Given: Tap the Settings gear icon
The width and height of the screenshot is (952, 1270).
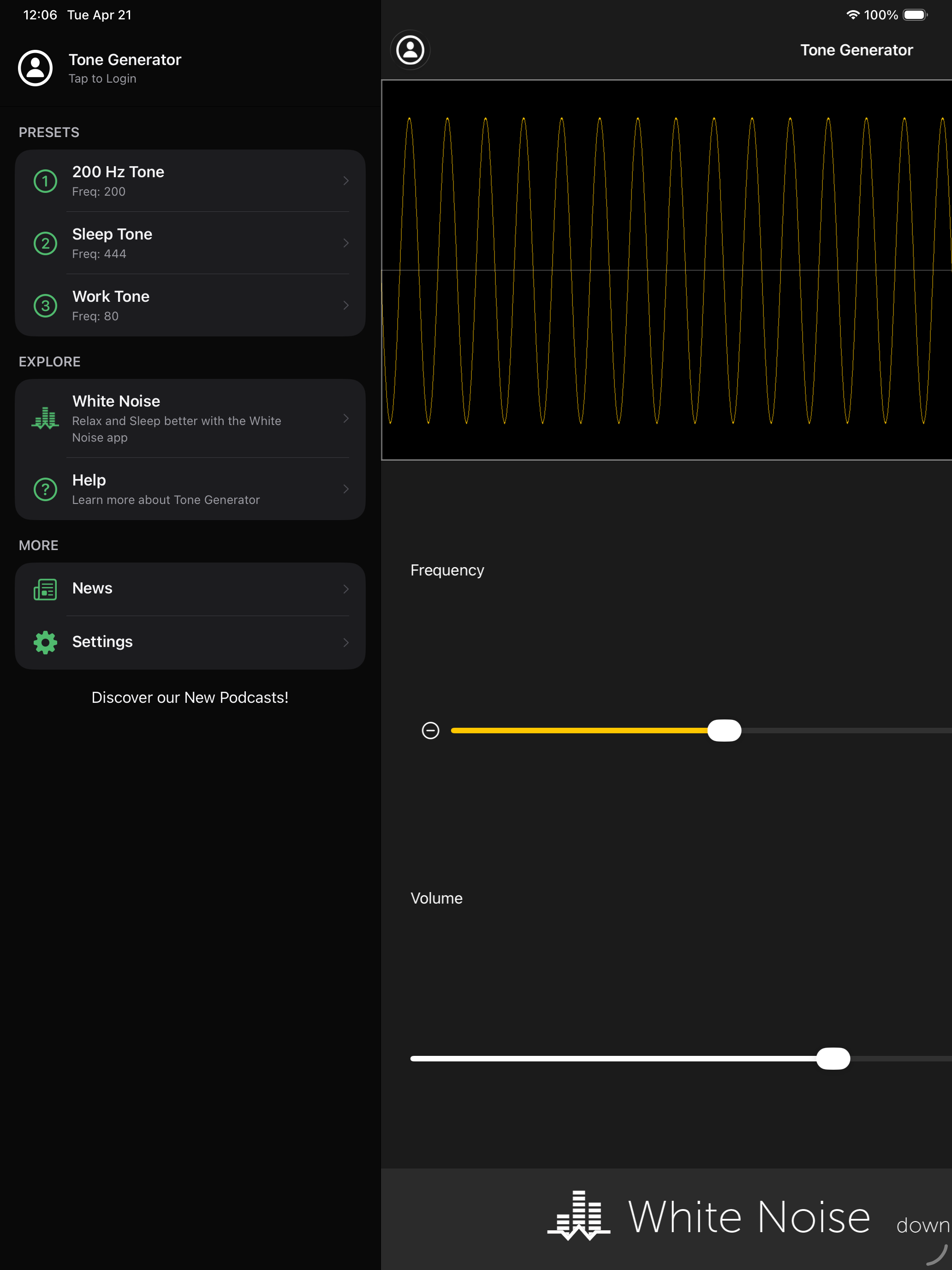Looking at the screenshot, I should (x=45, y=642).
